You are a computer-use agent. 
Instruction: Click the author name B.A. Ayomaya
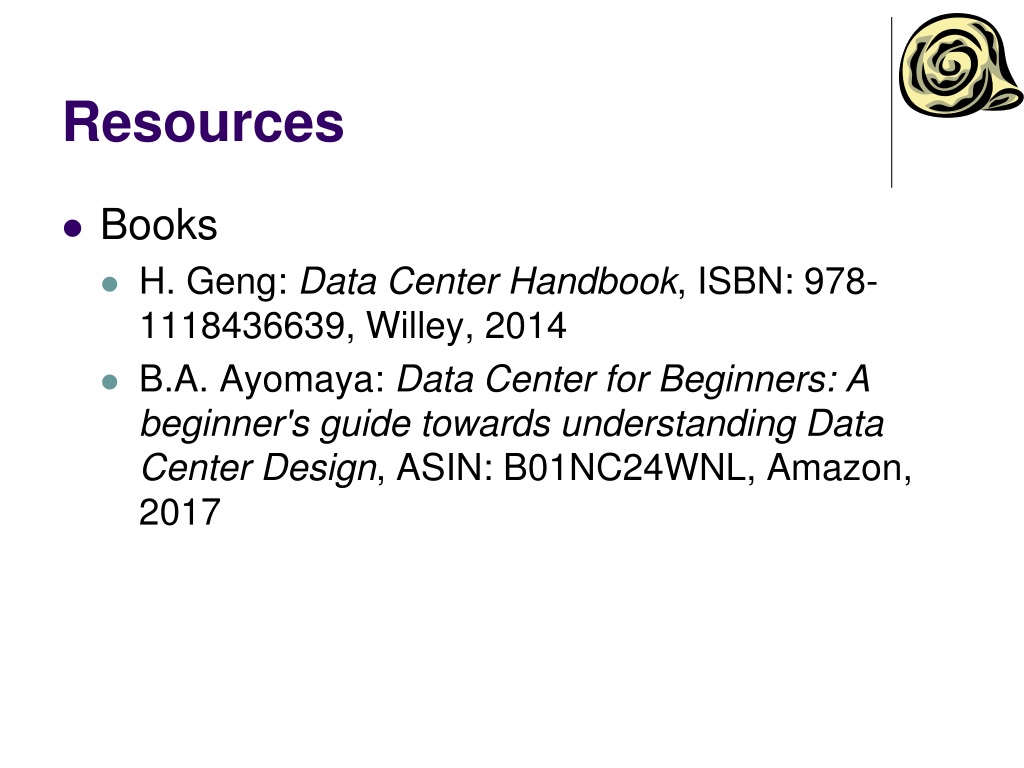point(263,380)
